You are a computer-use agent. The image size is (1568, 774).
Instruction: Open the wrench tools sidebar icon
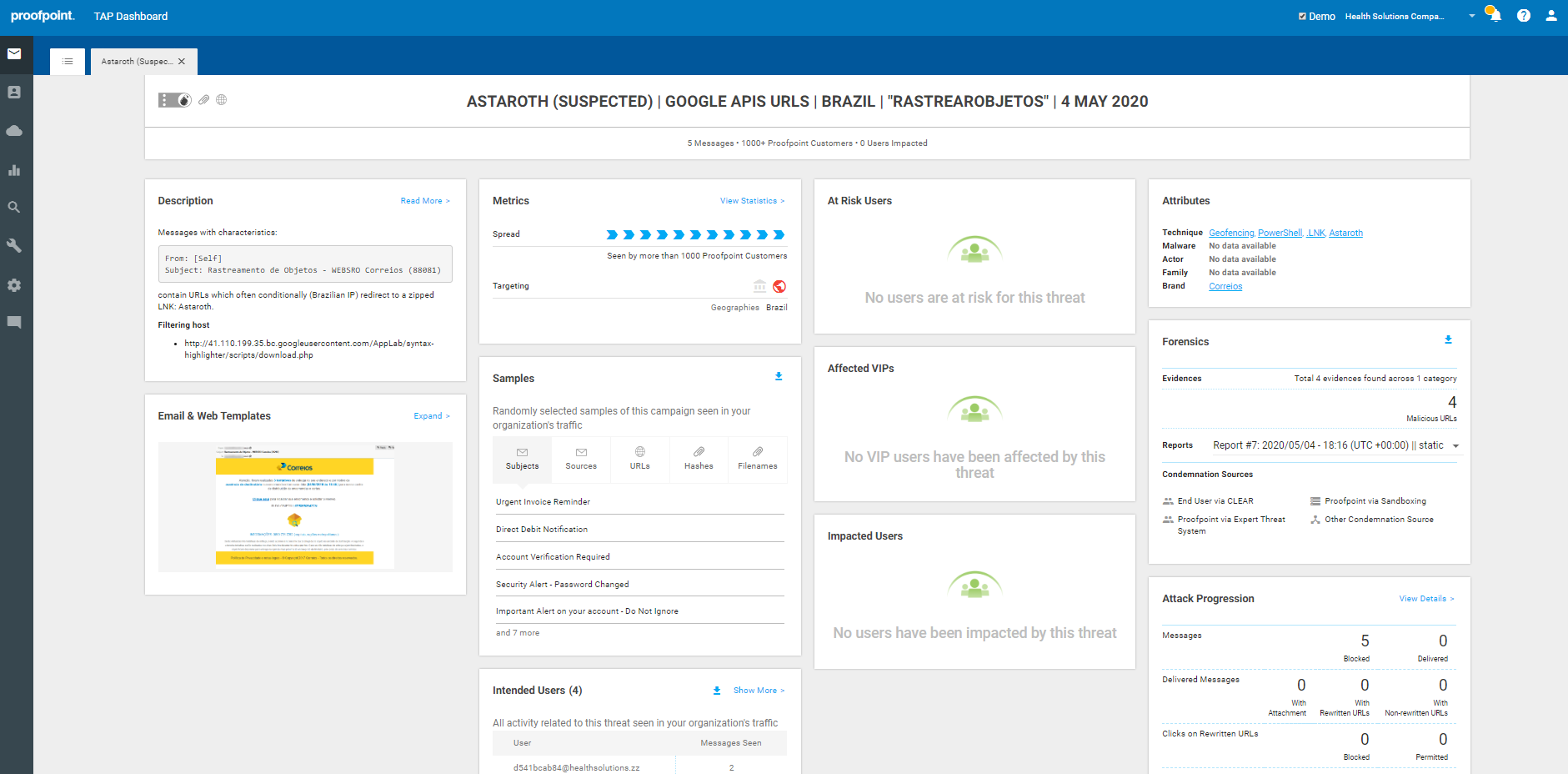tap(14, 246)
